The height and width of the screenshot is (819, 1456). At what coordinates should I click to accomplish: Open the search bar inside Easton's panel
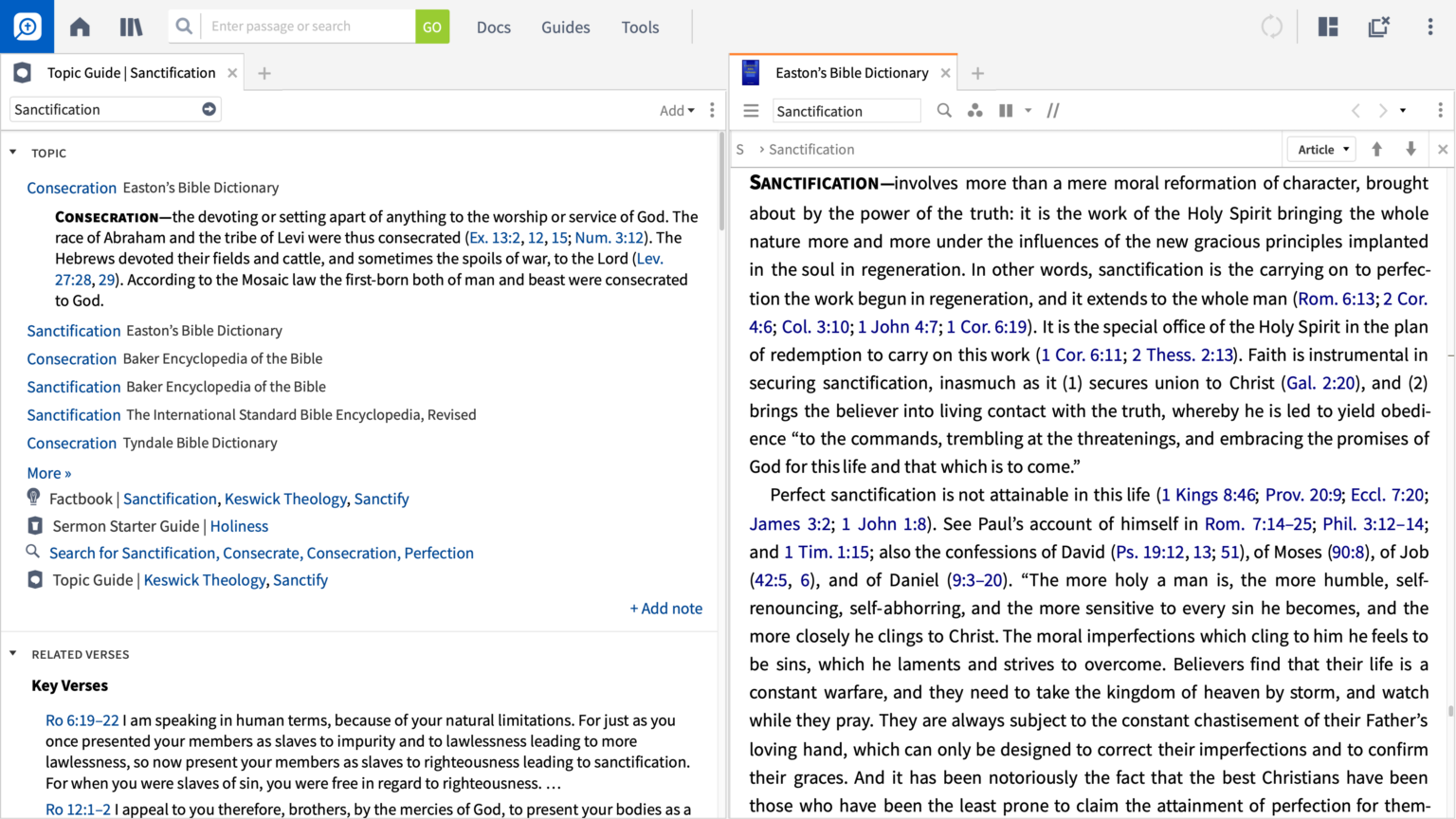[x=944, y=111]
